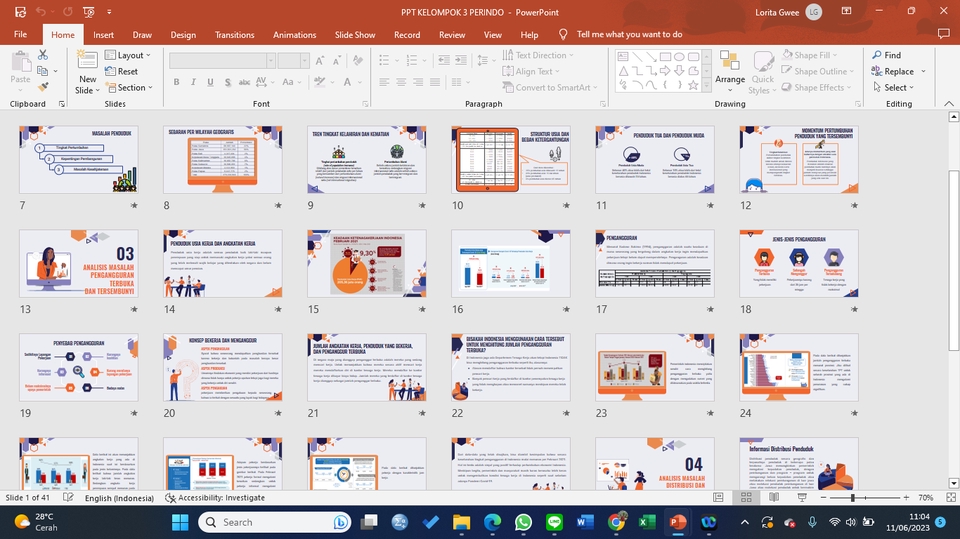
Task: Click the 70% zoom level text
Action: [926, 497]
